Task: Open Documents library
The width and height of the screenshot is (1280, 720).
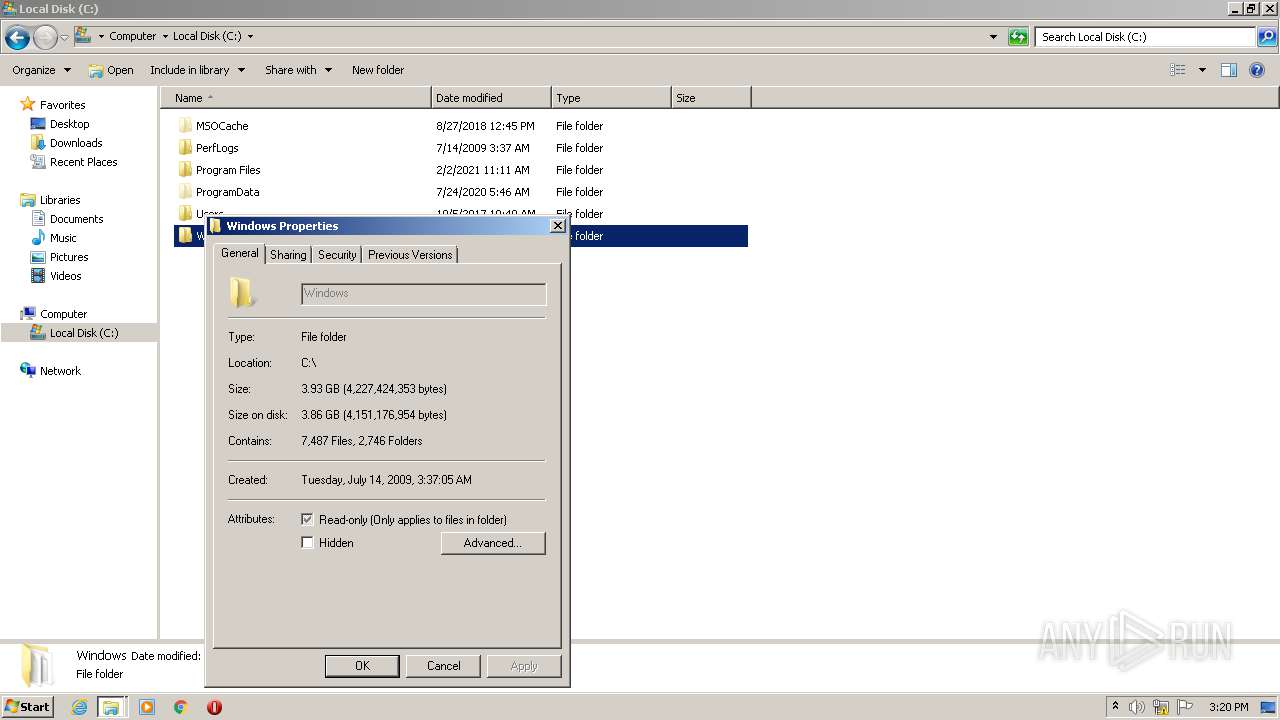Action: [x=76, y=219]
